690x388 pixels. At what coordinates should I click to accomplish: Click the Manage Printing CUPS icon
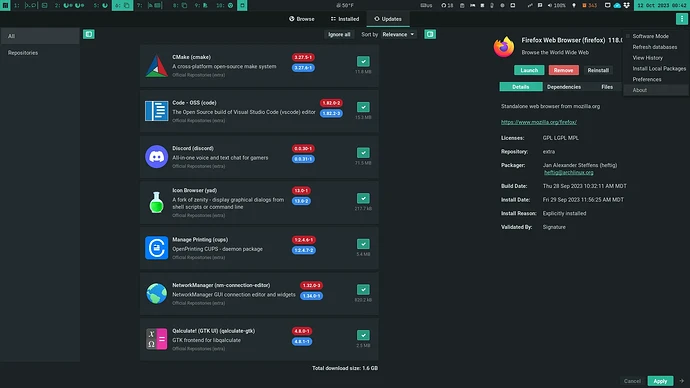coord(157,248)
